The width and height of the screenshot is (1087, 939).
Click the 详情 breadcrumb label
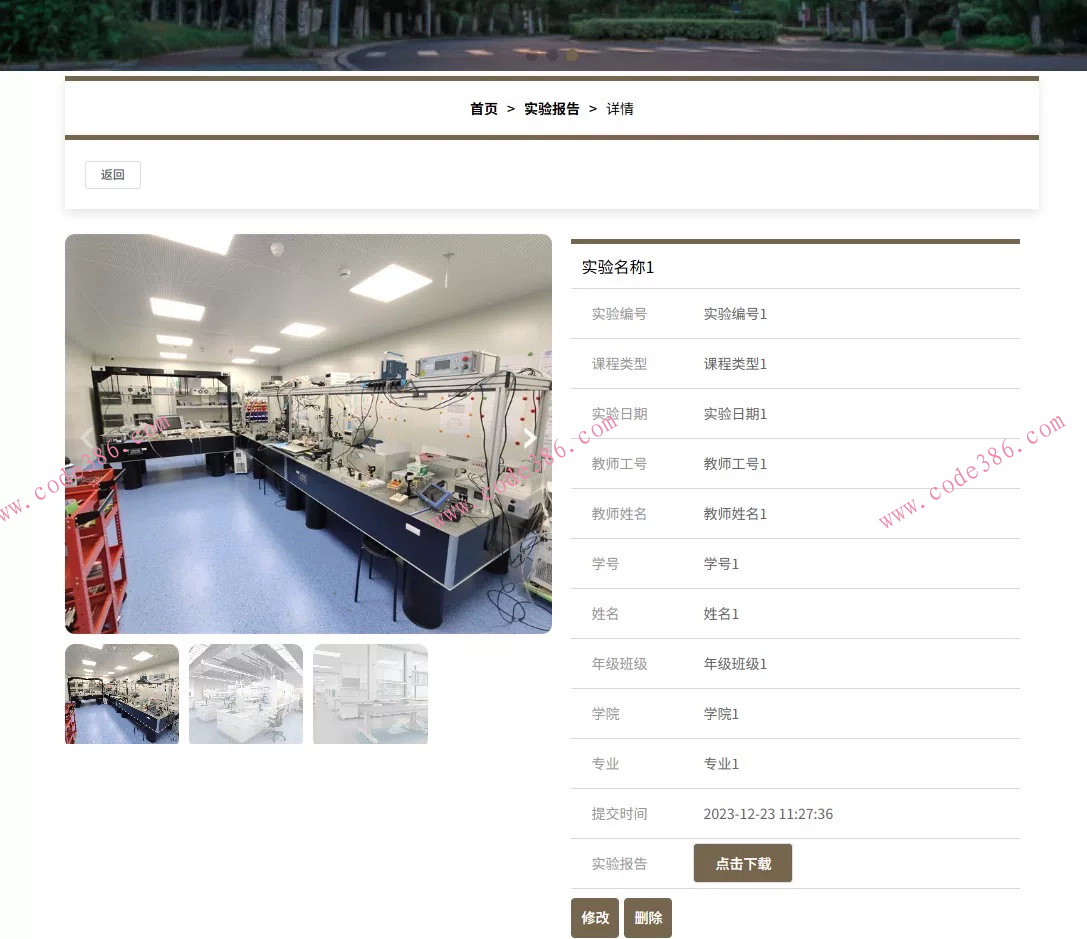(x=619, y=109)
